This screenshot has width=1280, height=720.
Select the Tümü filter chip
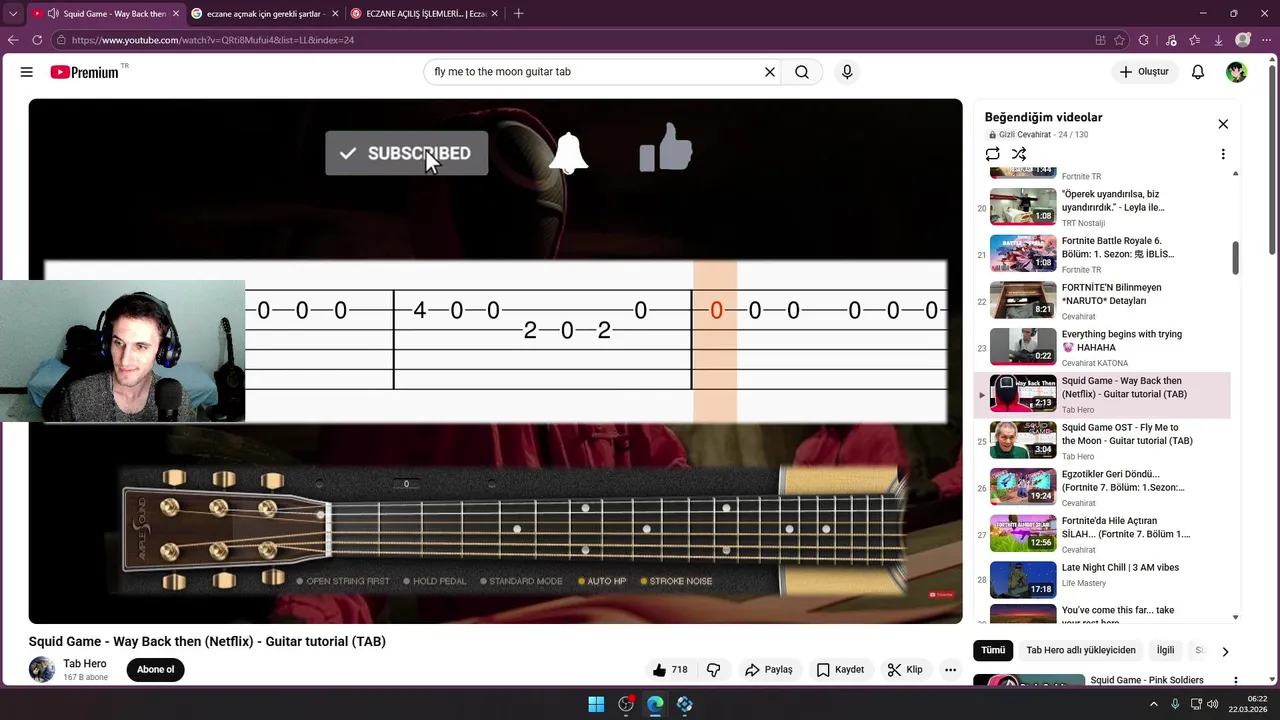coord(993,650)
